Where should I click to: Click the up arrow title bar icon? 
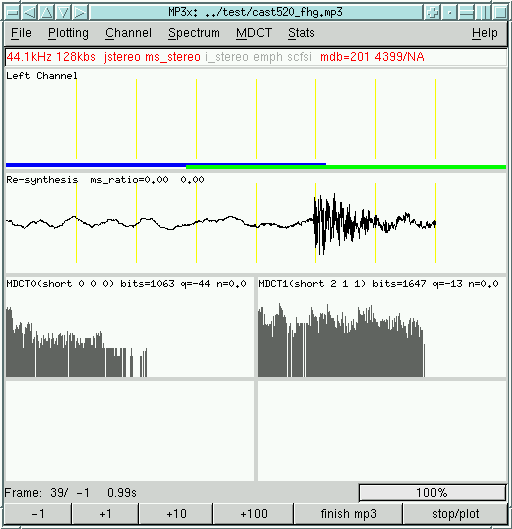(x=47, y=12)
